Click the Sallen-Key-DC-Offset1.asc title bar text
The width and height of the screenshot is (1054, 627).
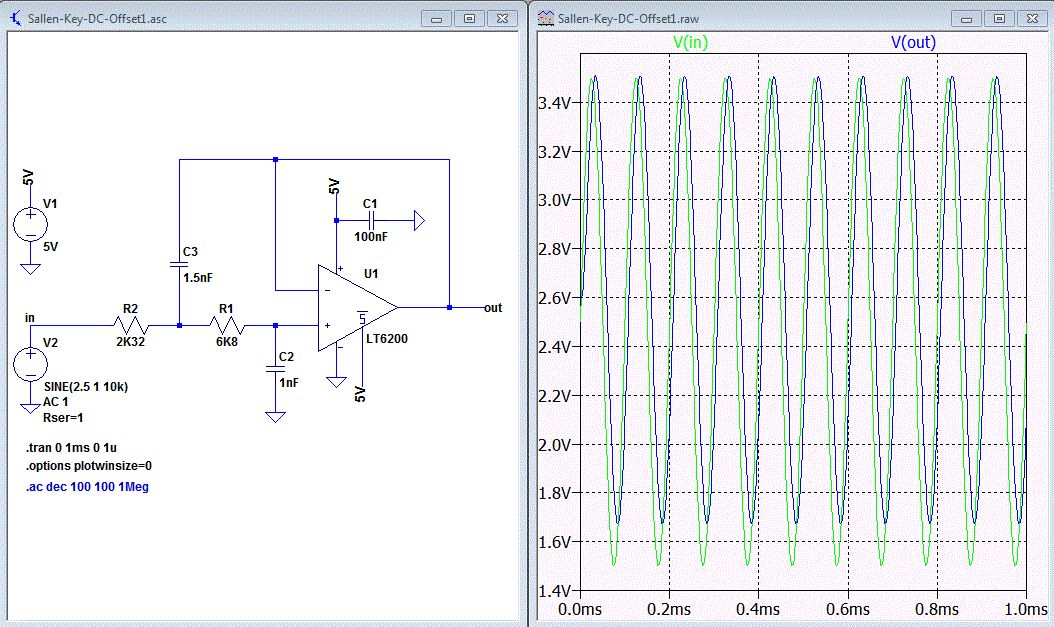(x=97, y=19)
